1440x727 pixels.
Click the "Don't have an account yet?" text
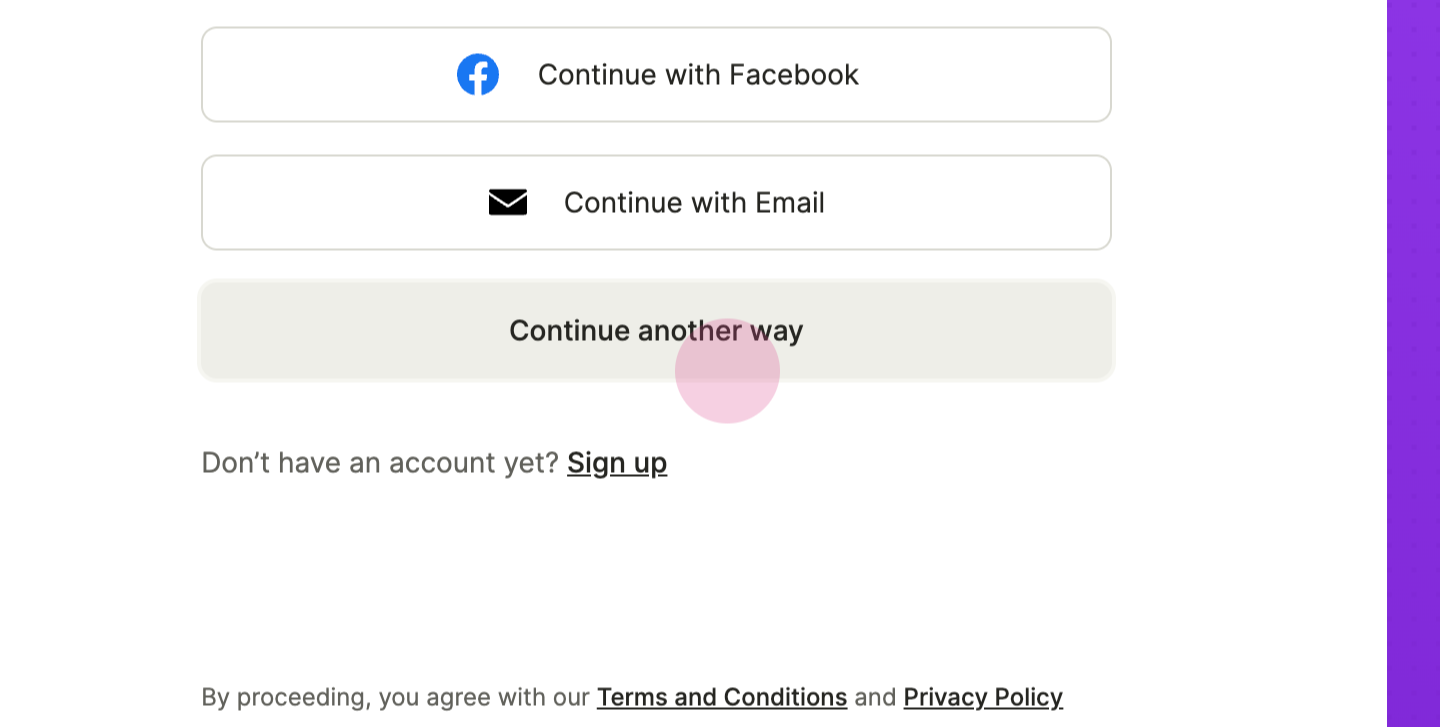coord(380,463)
